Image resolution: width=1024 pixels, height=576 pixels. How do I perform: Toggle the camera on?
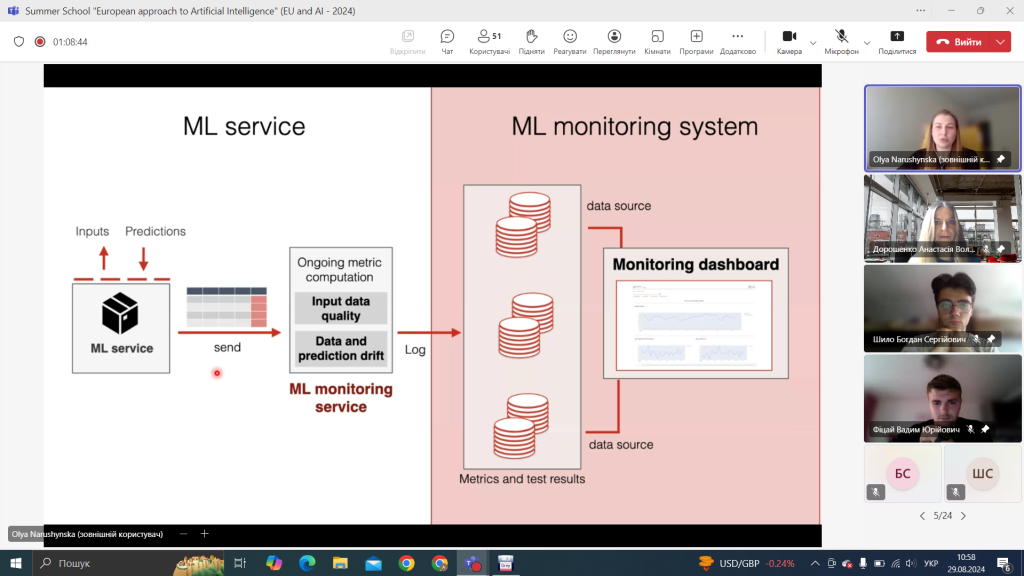click(789, 41)
